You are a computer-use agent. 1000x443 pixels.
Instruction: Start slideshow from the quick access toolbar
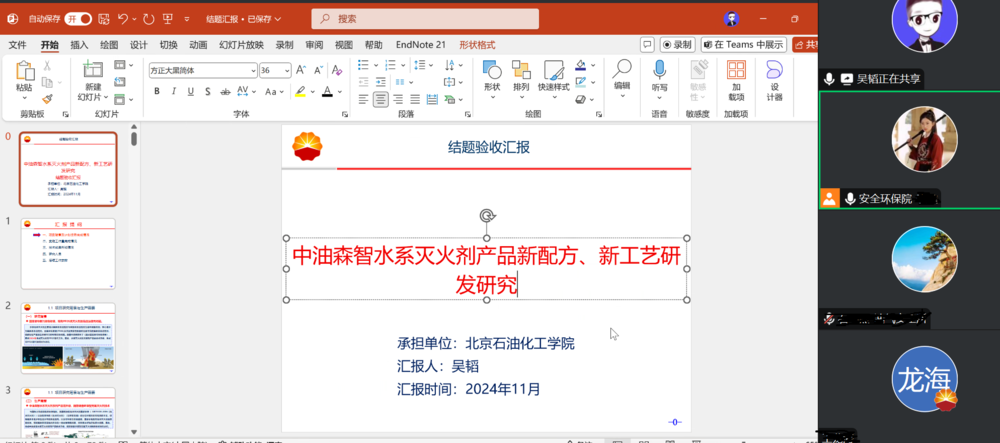pos(168,19)
